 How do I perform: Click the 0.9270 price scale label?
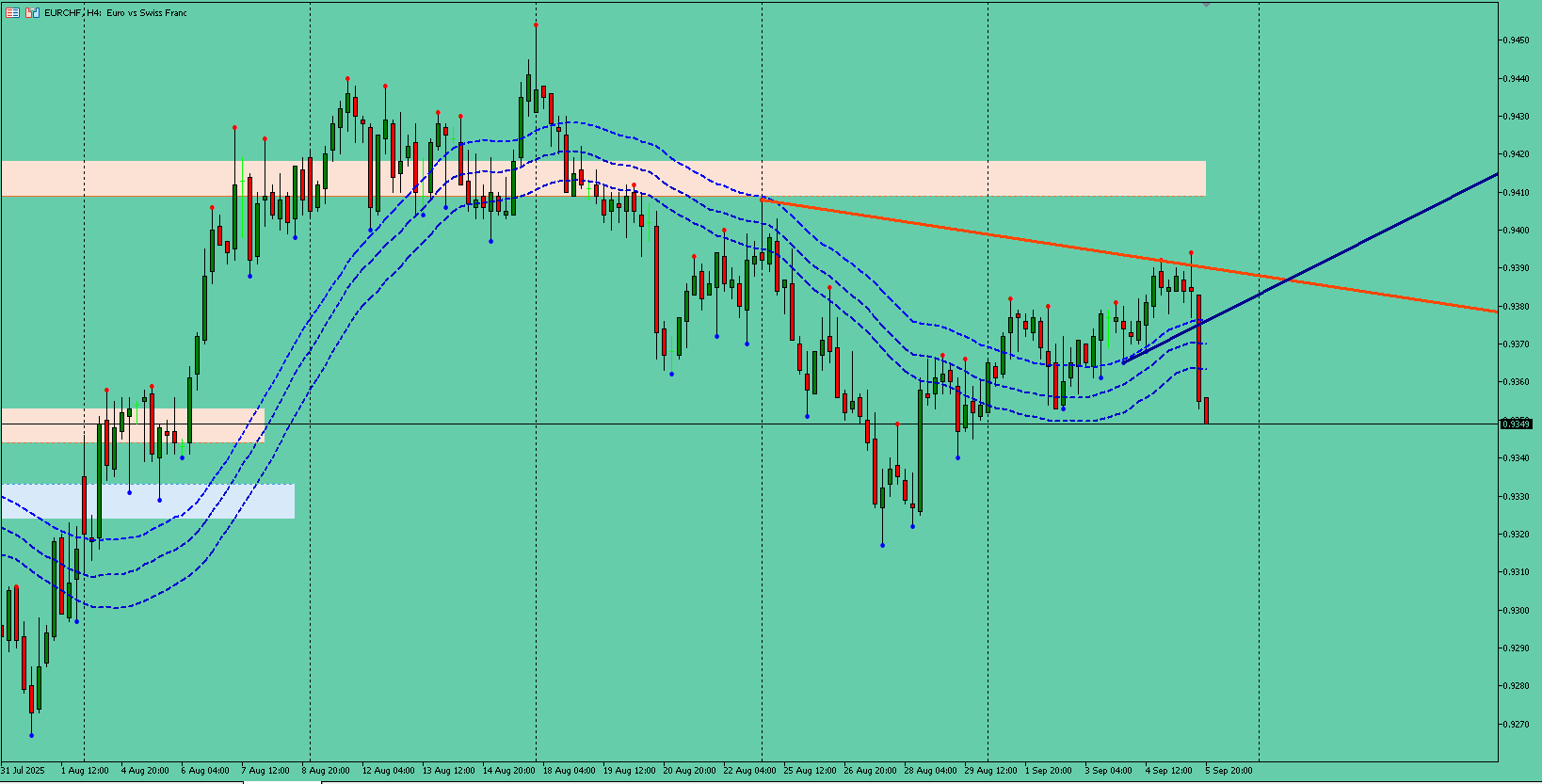(x=1516, y=725)
